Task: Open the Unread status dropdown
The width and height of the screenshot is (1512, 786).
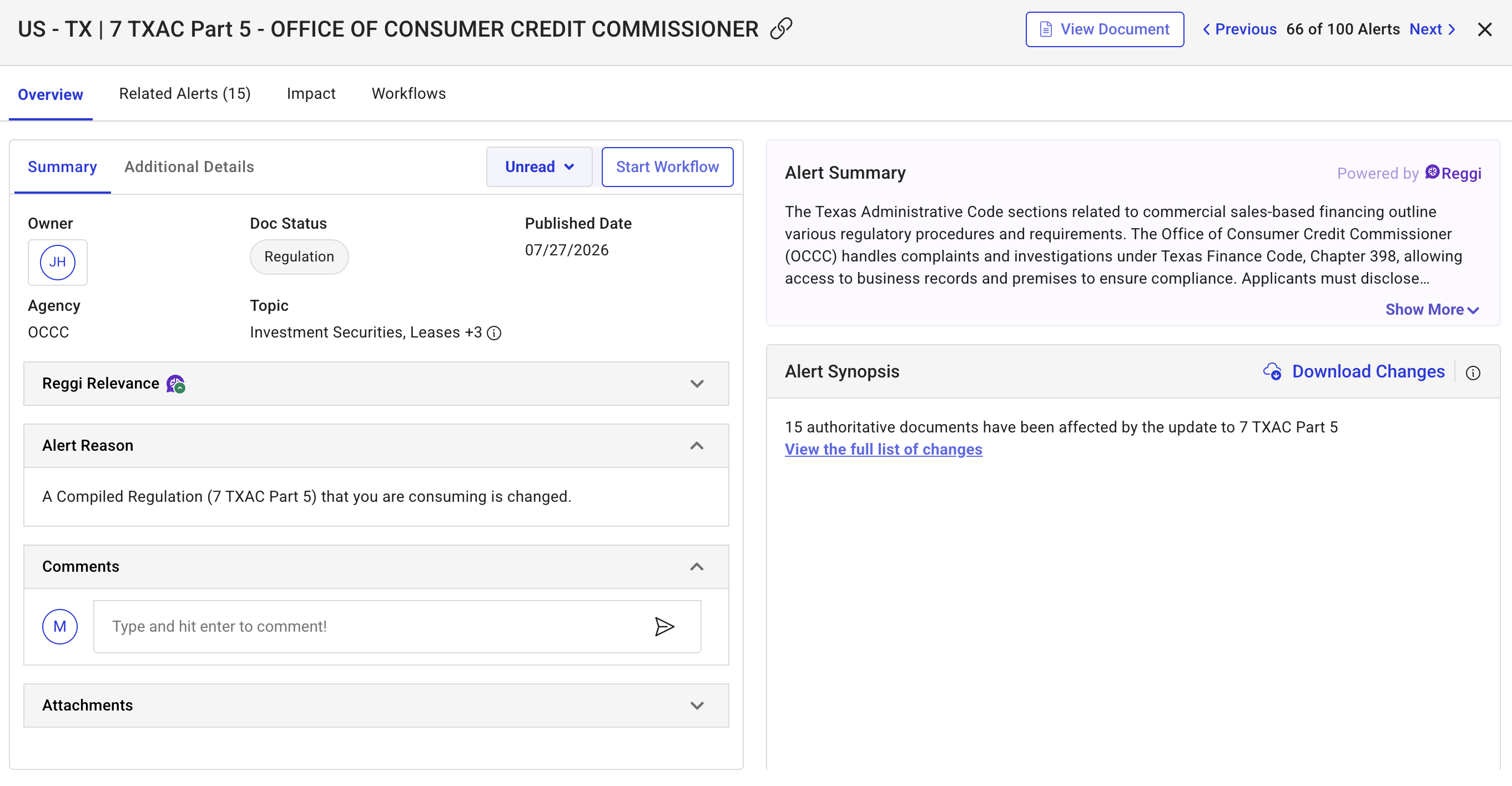Action: (539, 167)
